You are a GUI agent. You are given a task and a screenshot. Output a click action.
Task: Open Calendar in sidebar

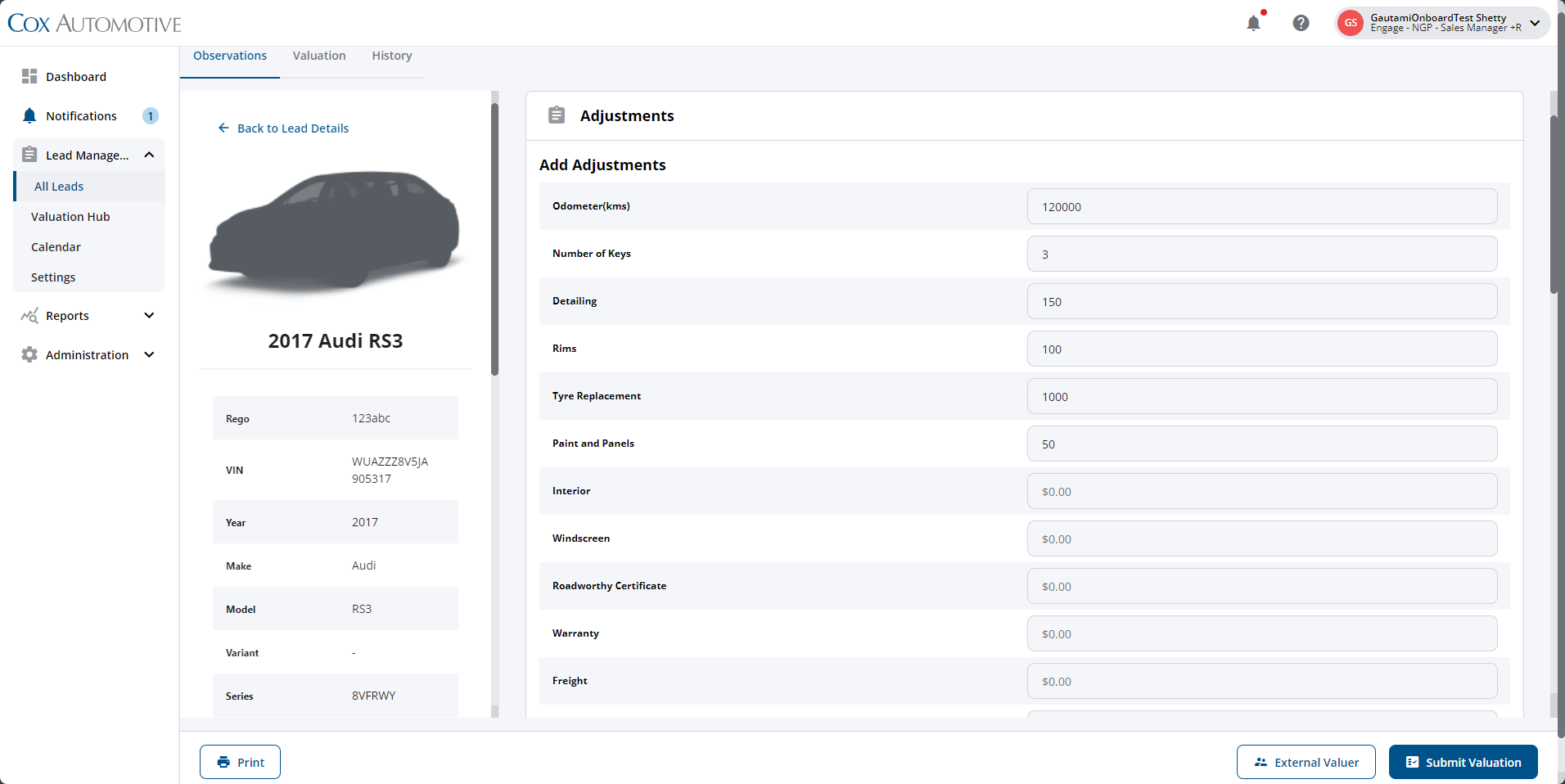[56, 247]
